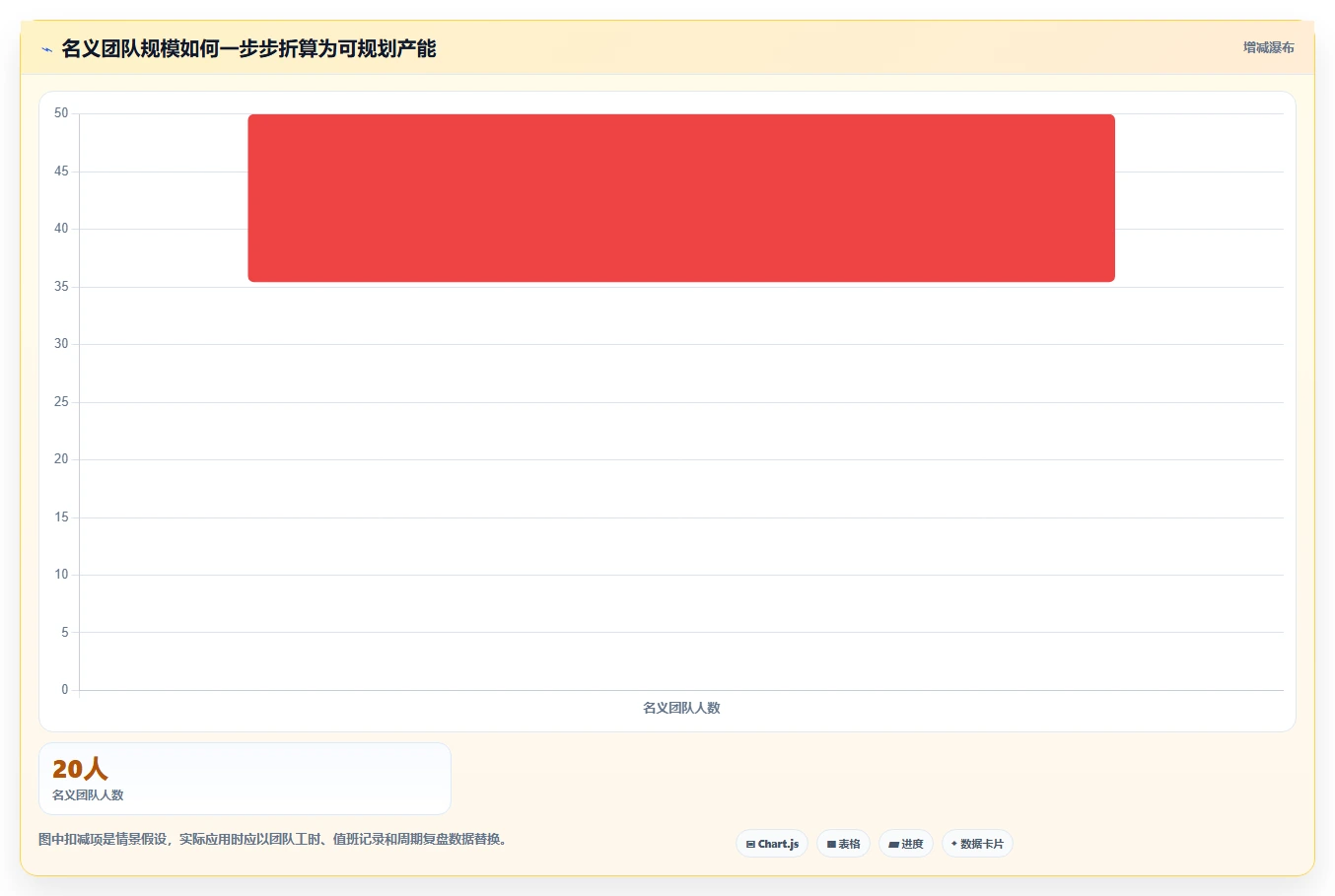1335x896 pixels.
Task: Click the title 名义团队规模如何一步步折算为可规划产能
Action: [x=248, y=48]
